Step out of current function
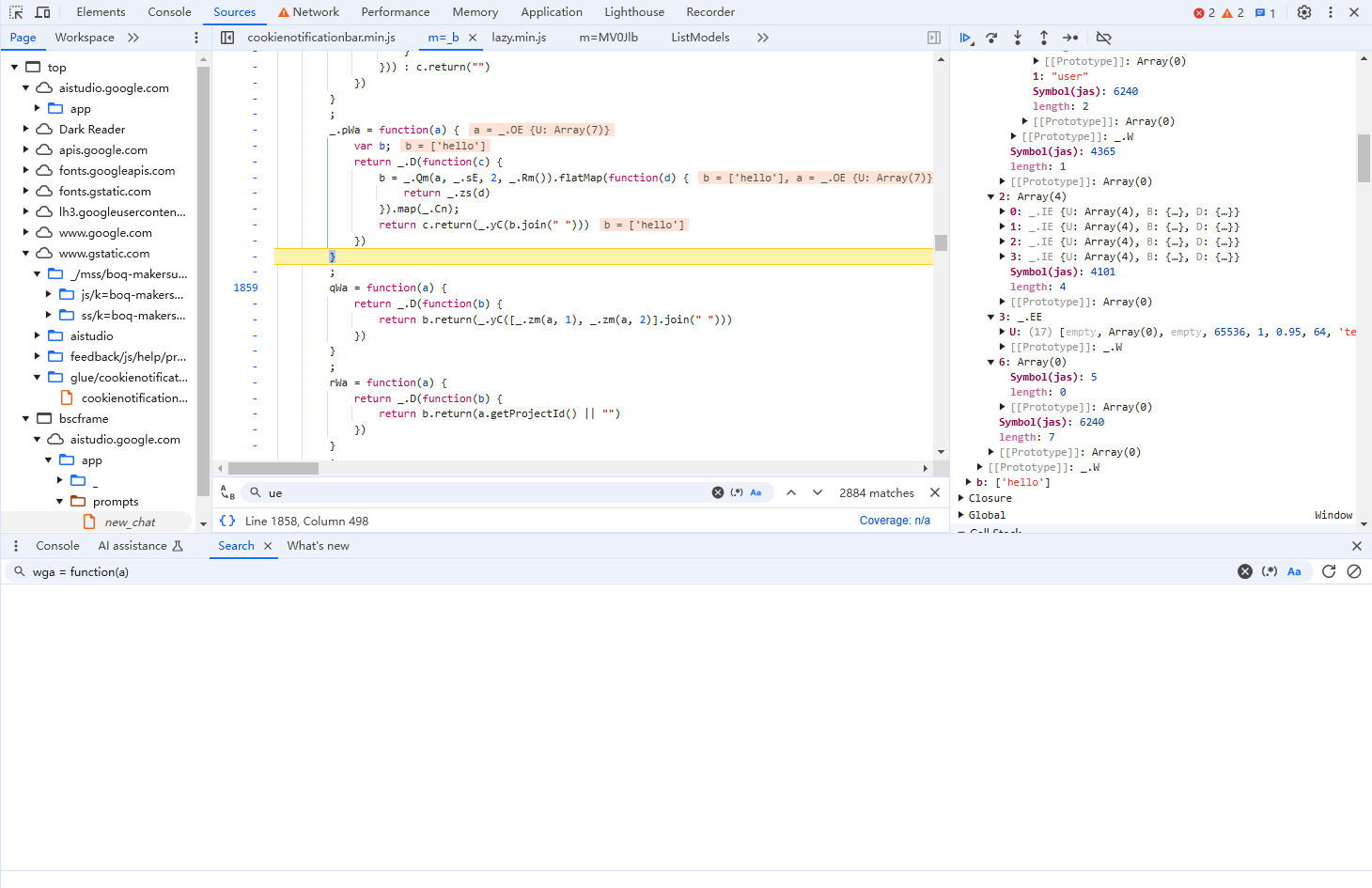 (1044, 38)
